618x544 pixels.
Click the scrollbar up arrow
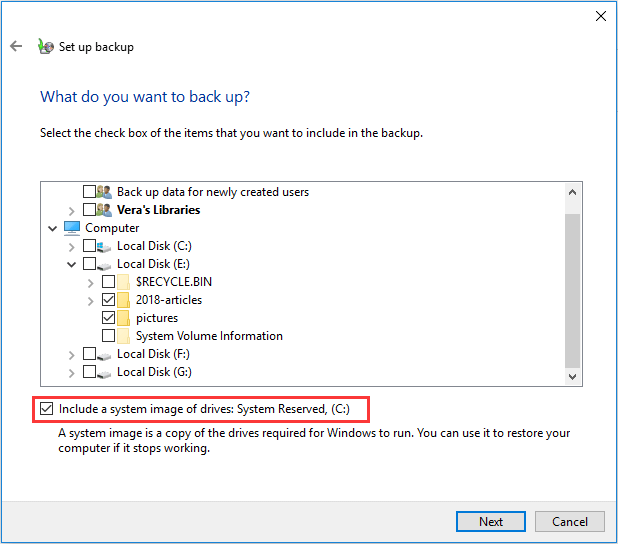click(x=572, y=192)
